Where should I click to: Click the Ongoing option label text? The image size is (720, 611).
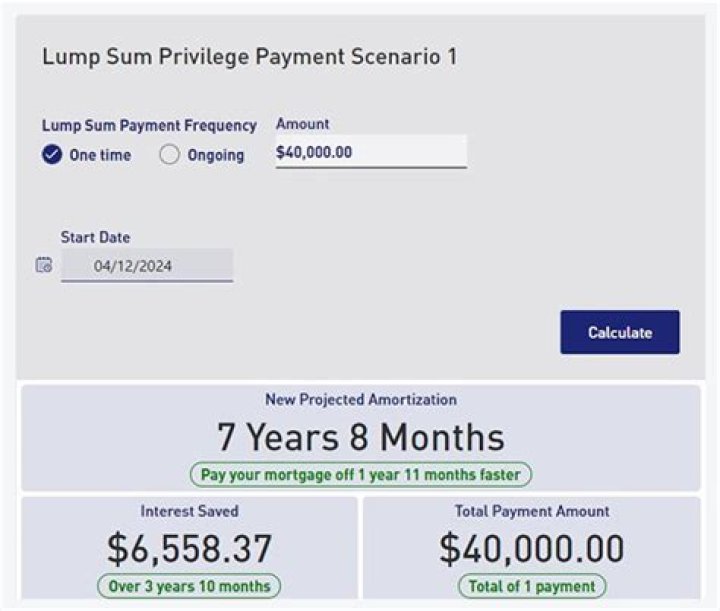(215, 155)
